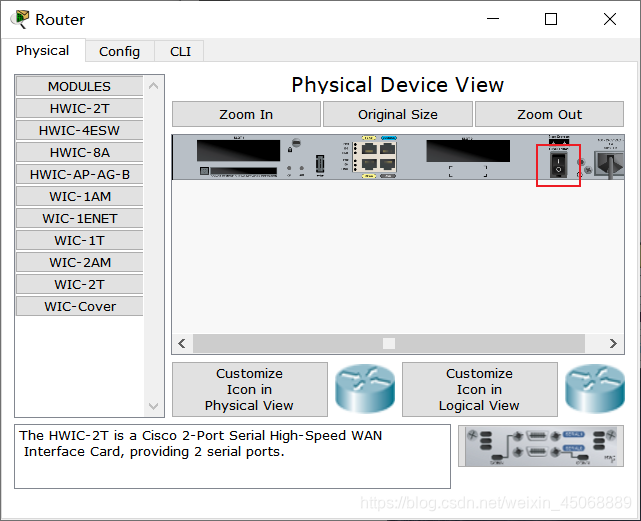
Task: Select the WIC-1AM module
Action: click(x=80, y=197)
